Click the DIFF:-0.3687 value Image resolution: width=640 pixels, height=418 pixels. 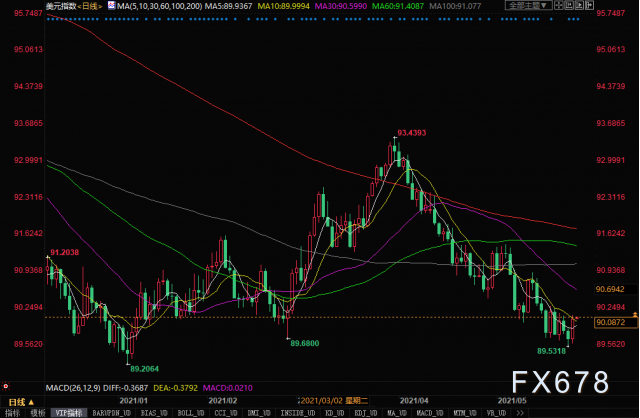126,388
